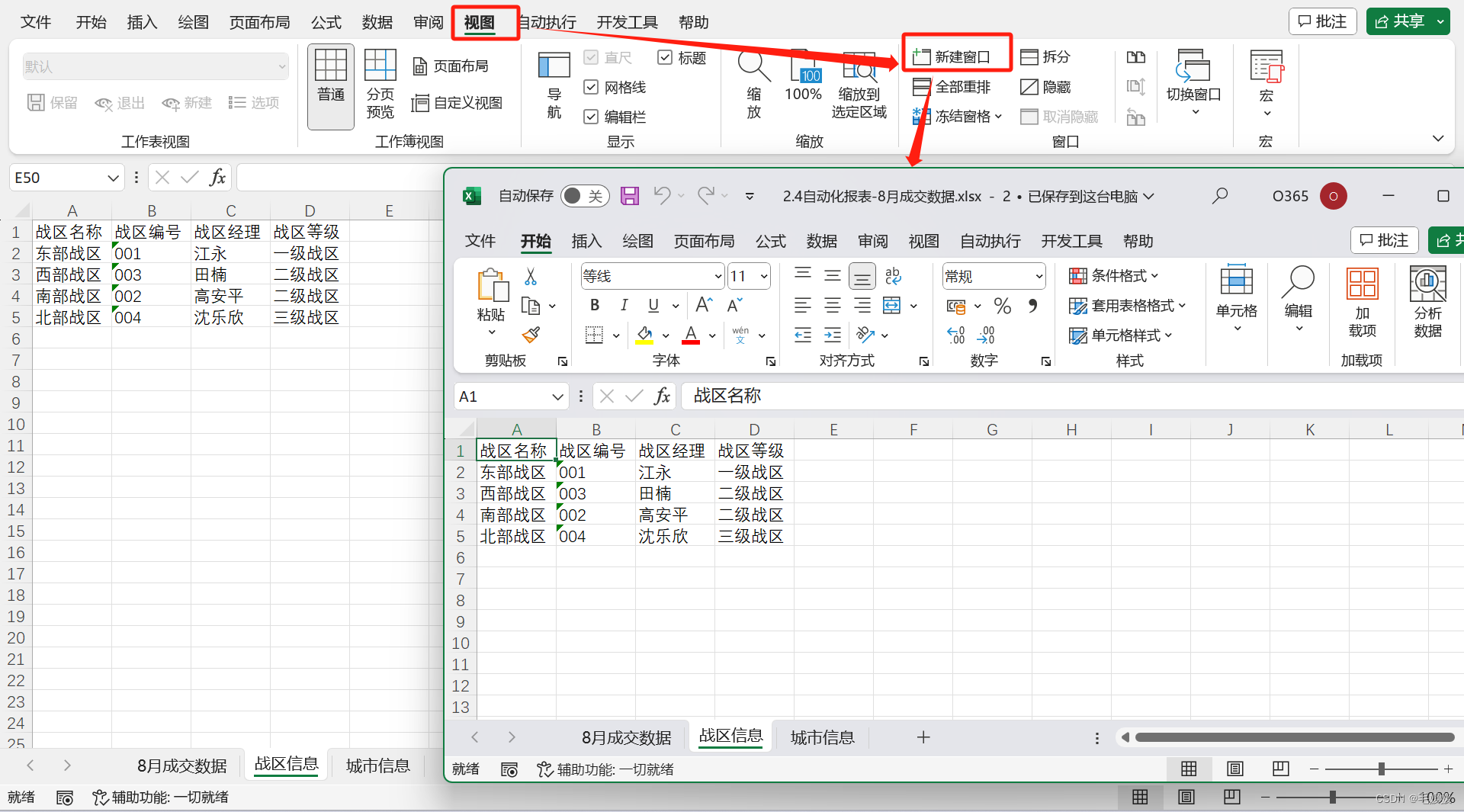Expand Format as Table menu
This screenshot has height=812, width=1464.
(x=1128, y=306)
